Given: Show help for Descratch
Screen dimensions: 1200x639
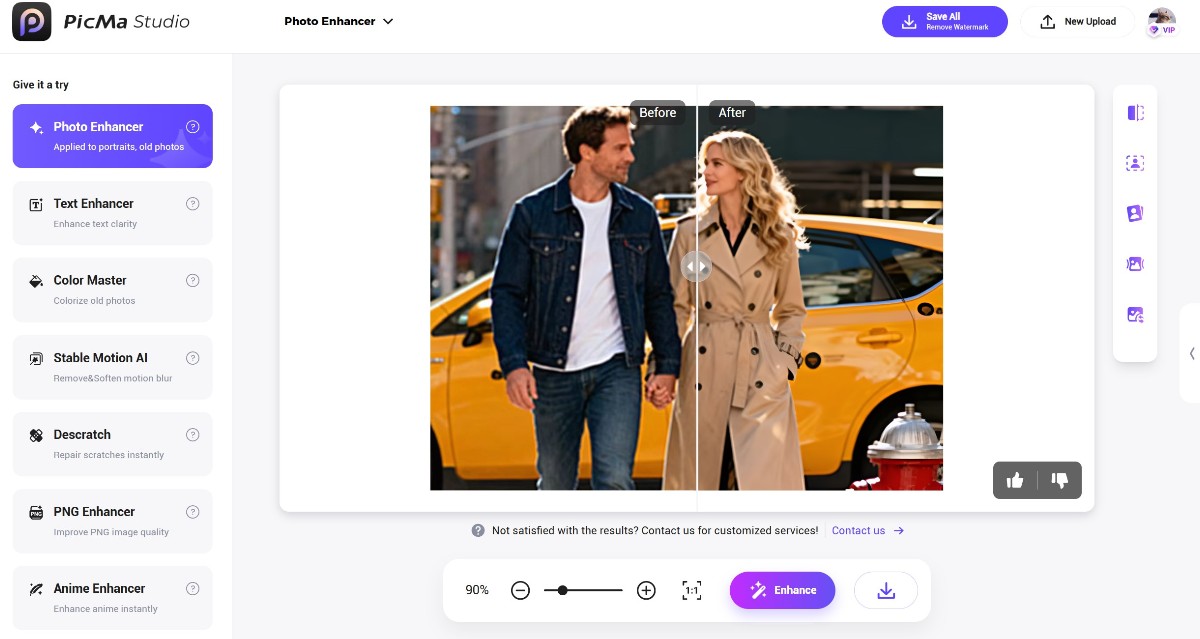Looking at the screenshot, I should click(x=193, y=435).
